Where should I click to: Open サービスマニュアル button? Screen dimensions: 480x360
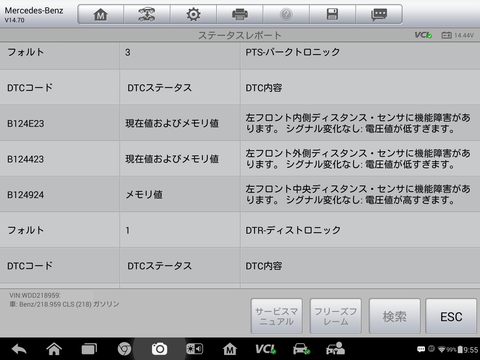(277, 316)
